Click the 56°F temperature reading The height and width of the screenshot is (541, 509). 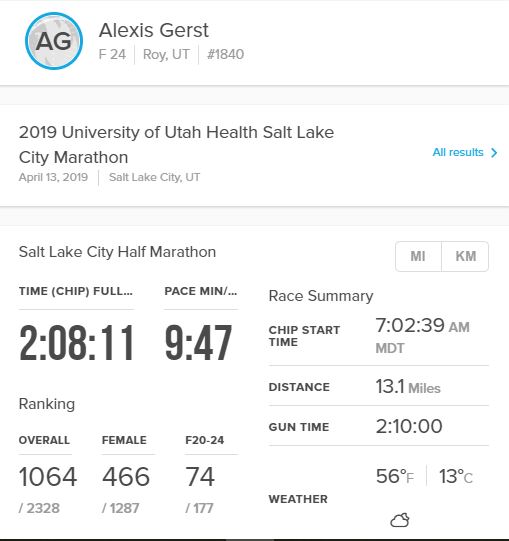pos(395,476)
